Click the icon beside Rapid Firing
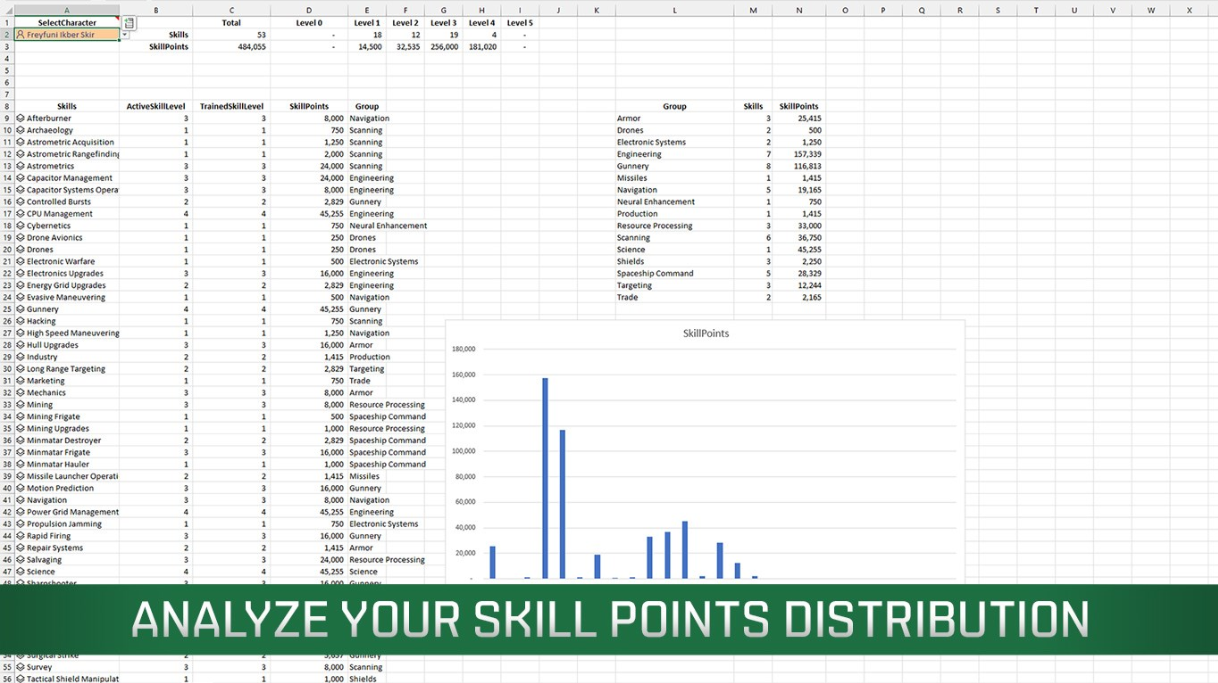This screenshot has width=1218, height=683. point(21,536)
